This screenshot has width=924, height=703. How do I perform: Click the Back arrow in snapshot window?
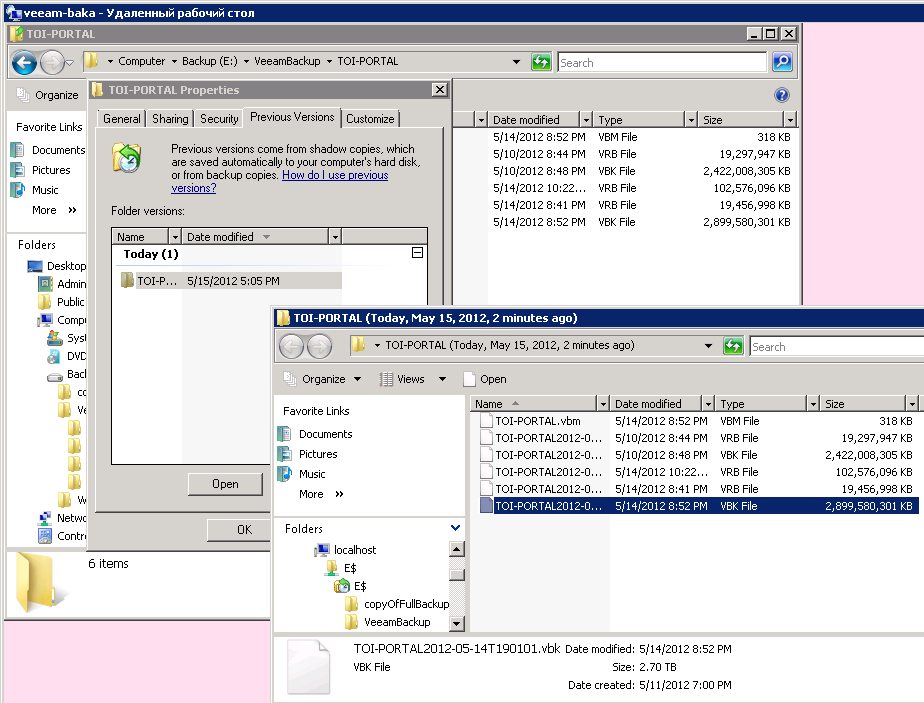[291, 346]
